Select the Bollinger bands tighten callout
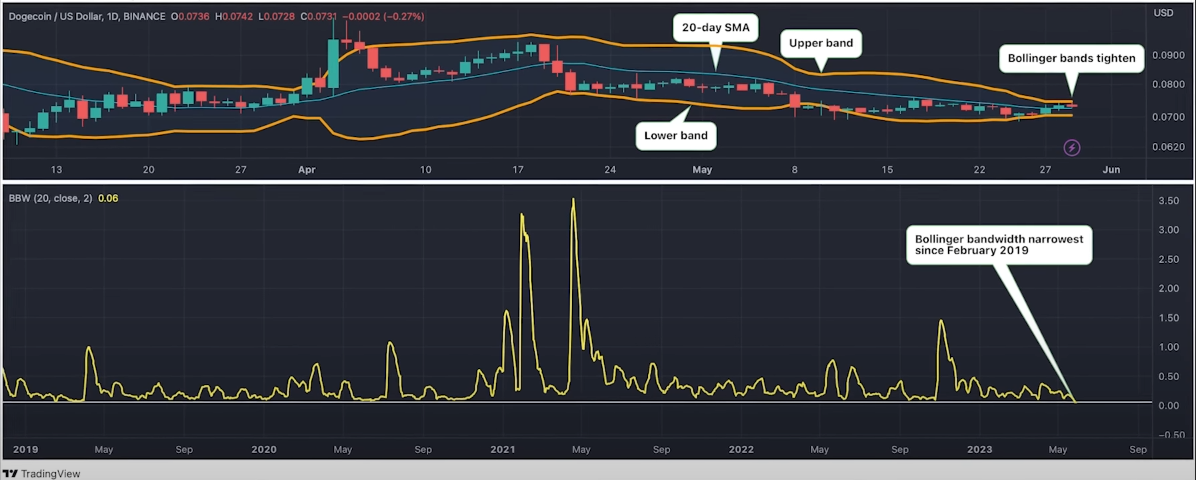1196x480 pixels. [1072, 58]
